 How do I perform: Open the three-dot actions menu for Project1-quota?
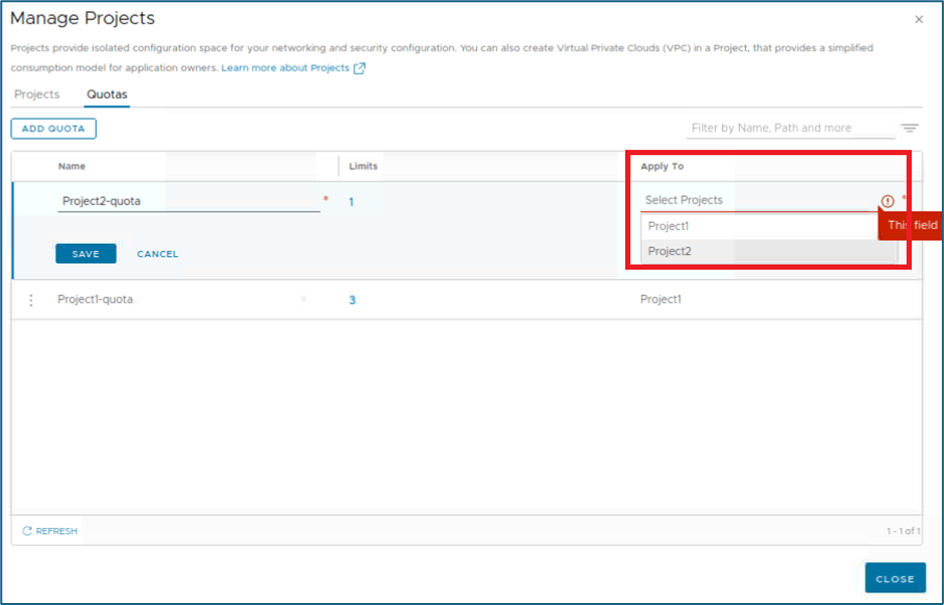31,300
